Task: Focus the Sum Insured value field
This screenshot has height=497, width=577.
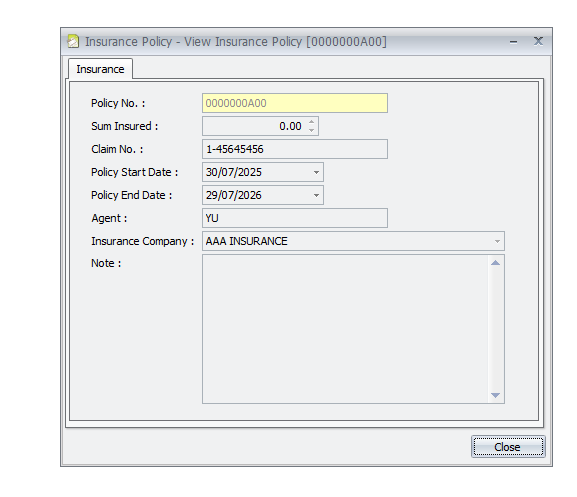Action: pyautogui.click(x=255, y=126)
